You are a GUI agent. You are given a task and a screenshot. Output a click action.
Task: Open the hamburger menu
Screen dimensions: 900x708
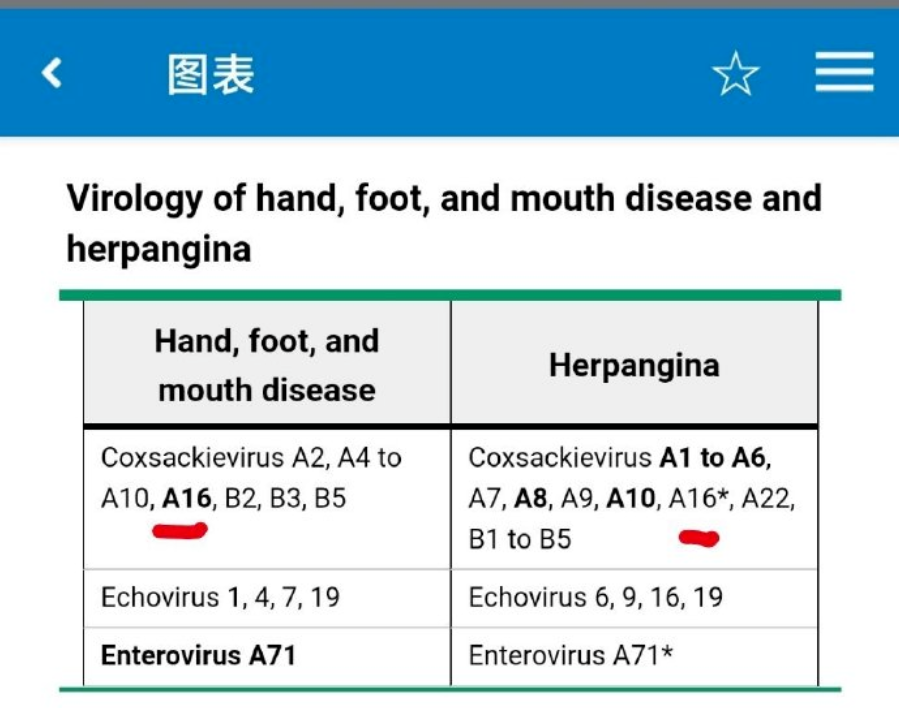pos(844,72)
